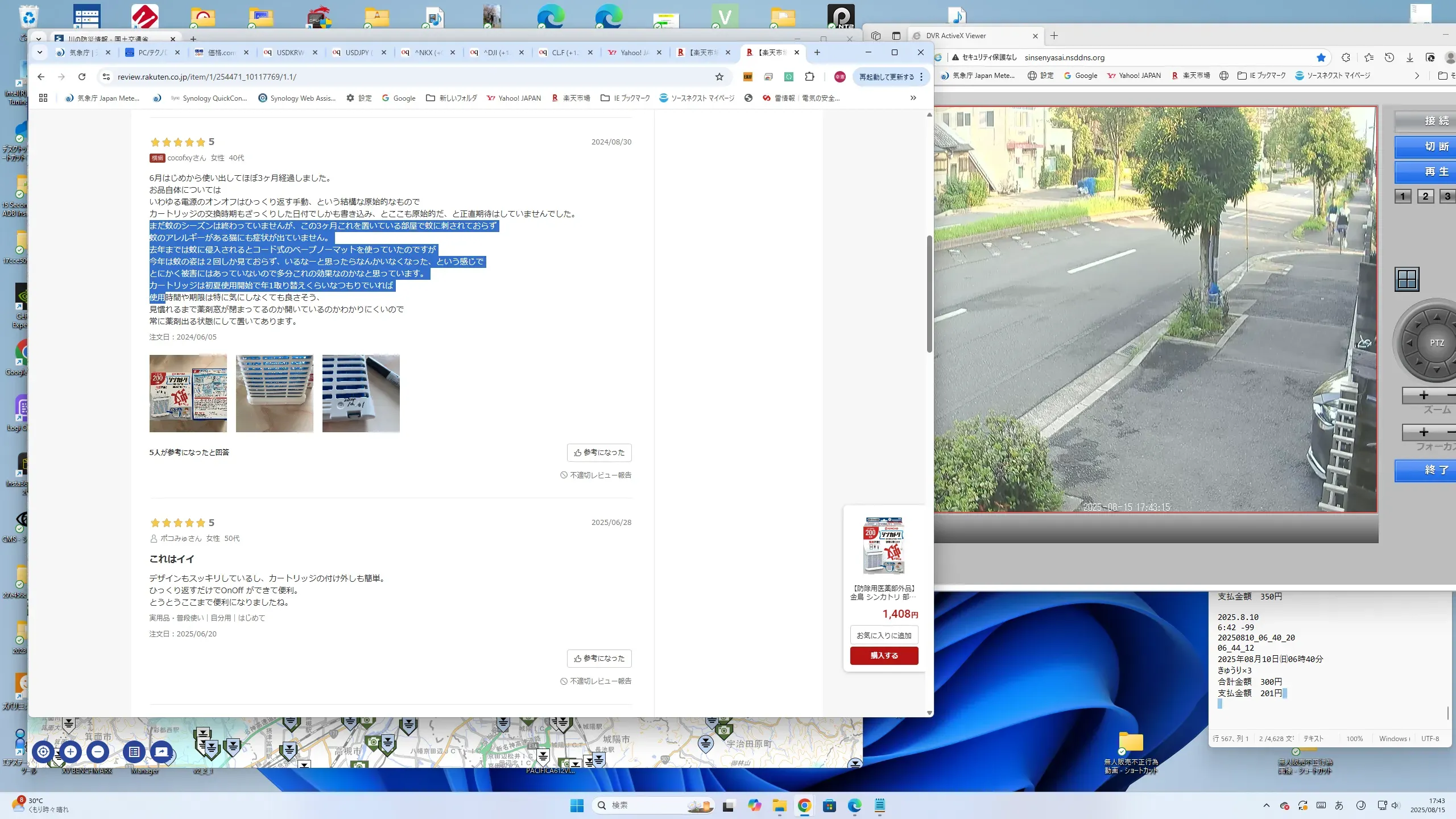Image resolution: width=1456 pixels, height=819 pixels.
Task: Click the map zoom-in plus button
Action: pyautogui.click(x=71, y=752)
